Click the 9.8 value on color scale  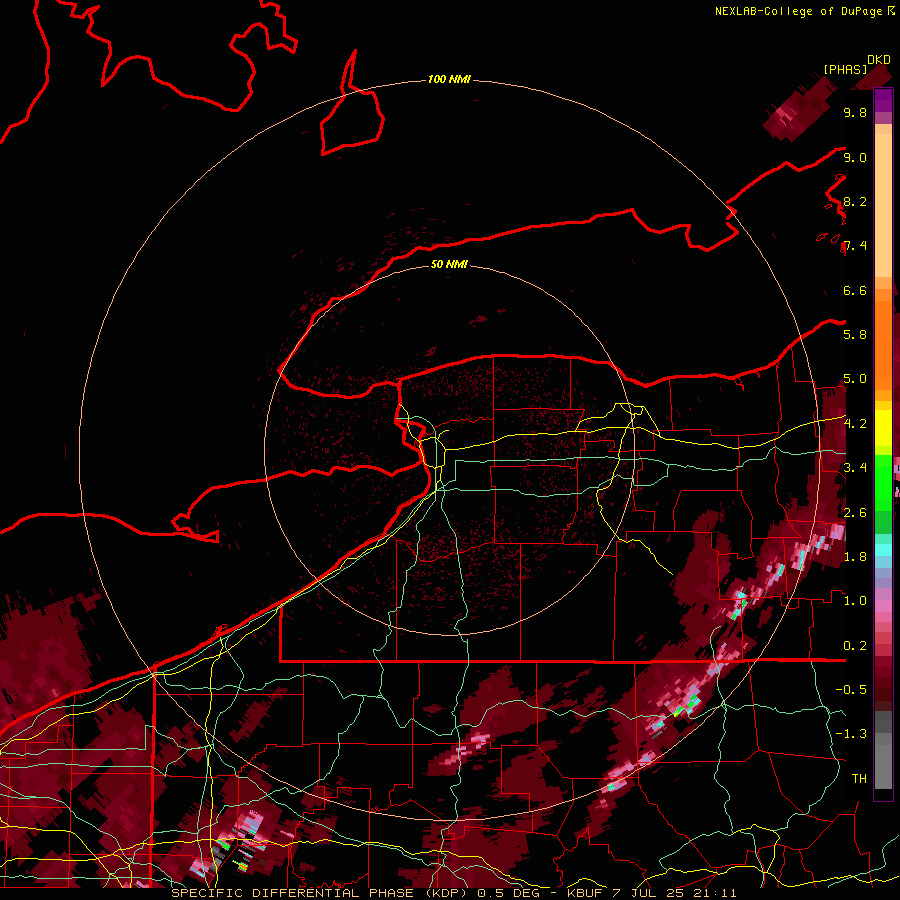855,113
